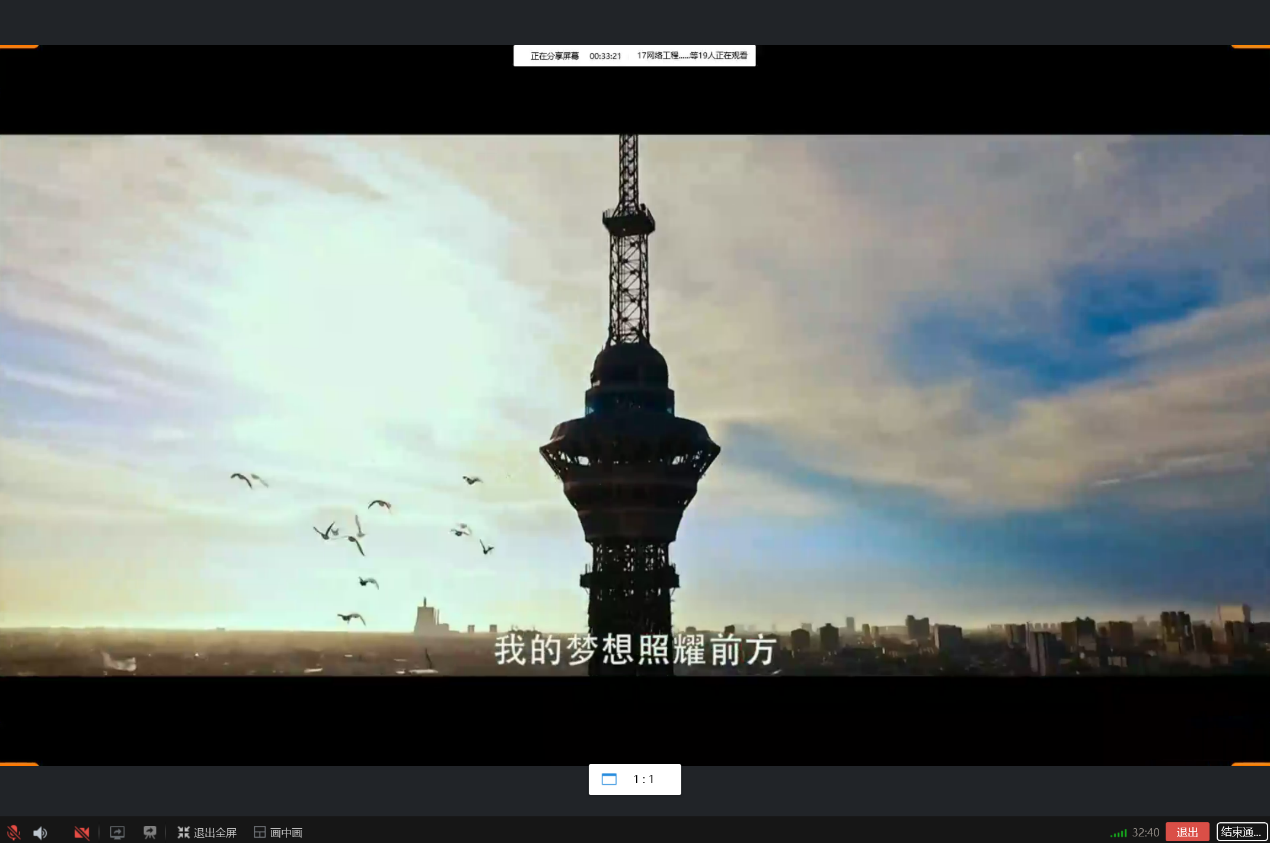Open the viewer list showing 19人正在观看
Viewport: 1270px width, 843px height.
692,56
